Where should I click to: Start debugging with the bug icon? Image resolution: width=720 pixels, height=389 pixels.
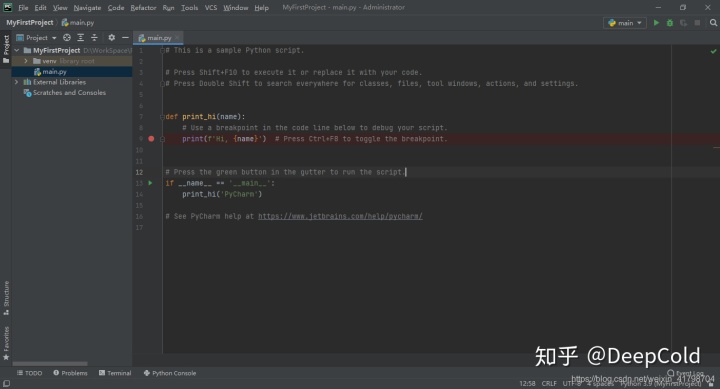tap(670, 23)
